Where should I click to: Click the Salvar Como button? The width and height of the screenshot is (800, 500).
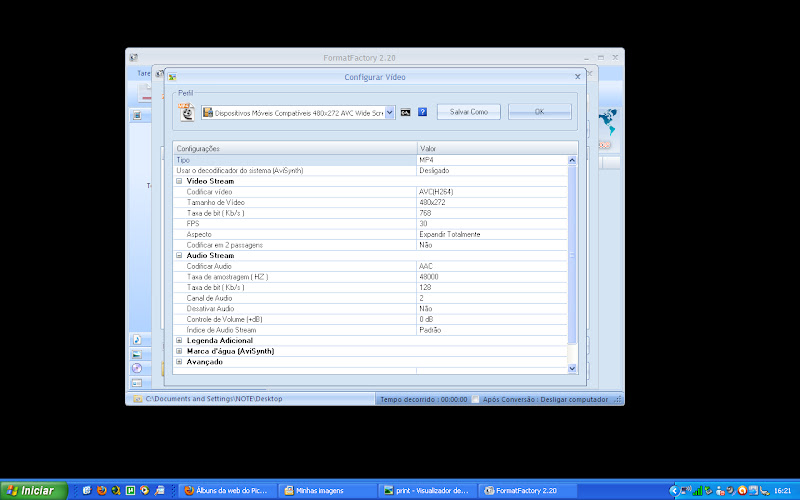pos(468,112)
